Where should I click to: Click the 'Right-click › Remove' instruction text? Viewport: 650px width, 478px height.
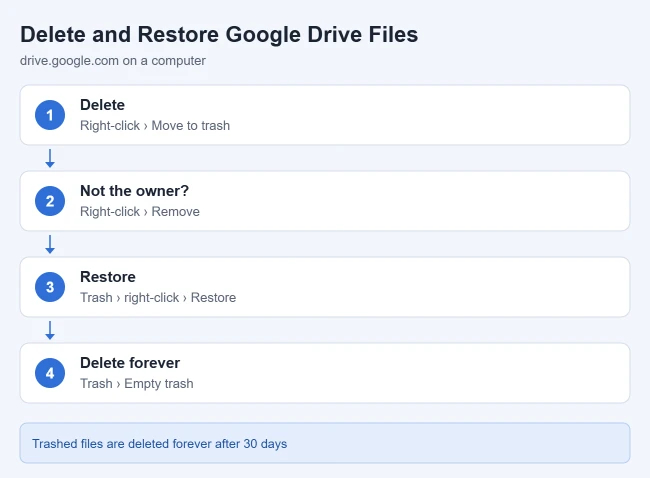(x=140, y=211)
